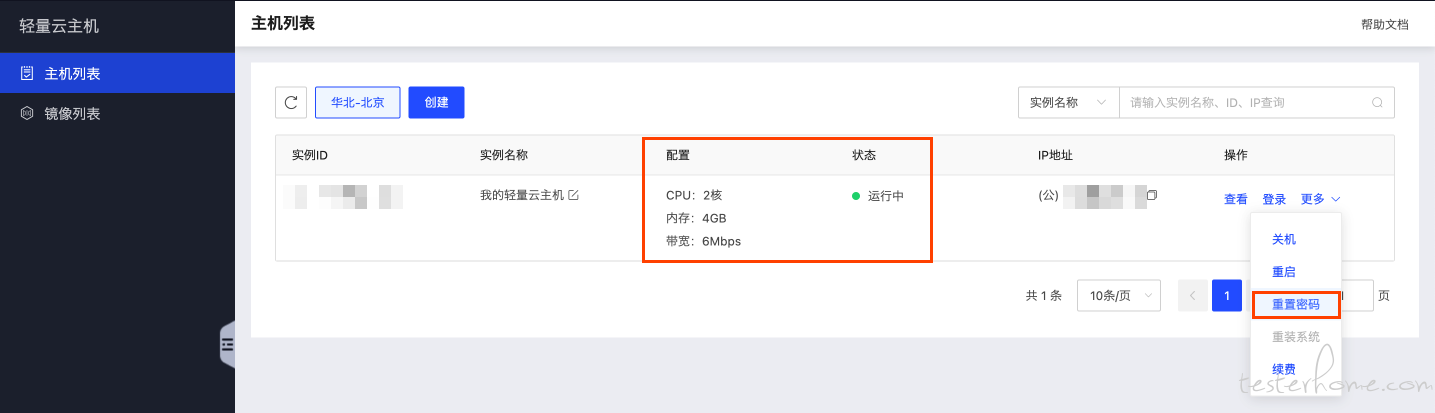Click the search input for instance name
This screenshot has height=413, width=1435.
tap(1245, 102)
